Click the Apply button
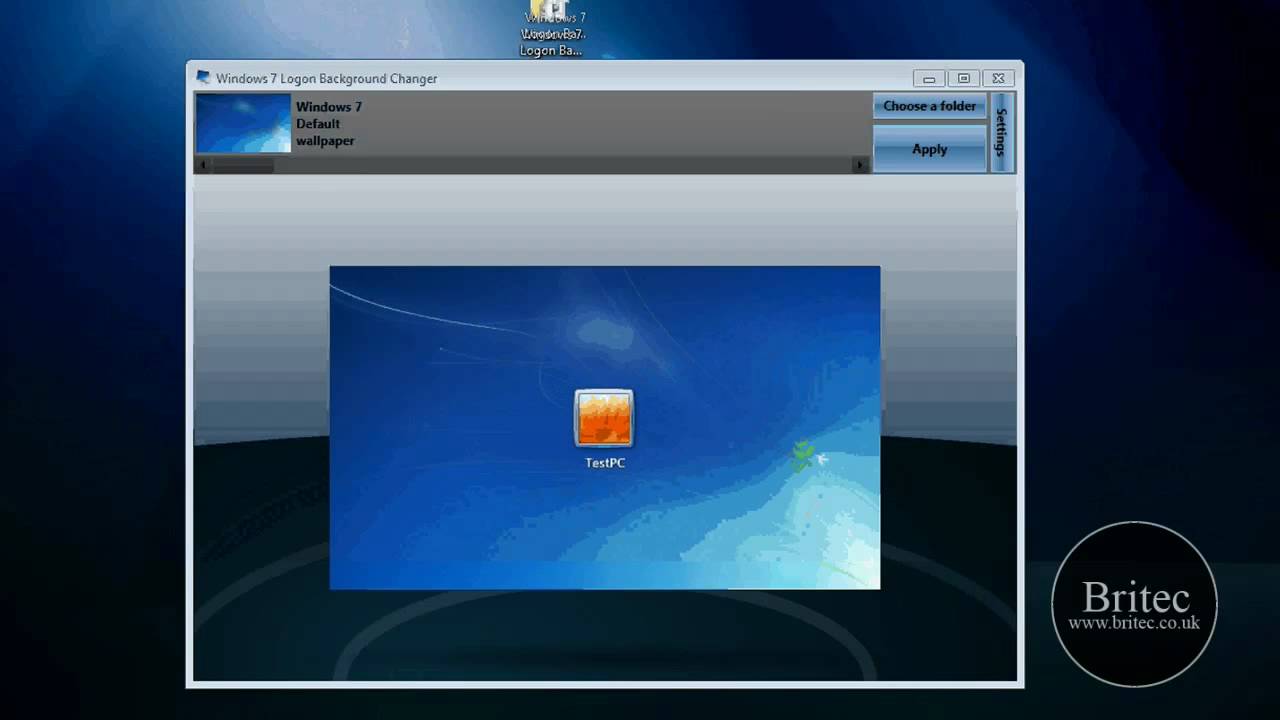Image resolution: width=1280 pixels, height=720 pixels. pos(929,149)
